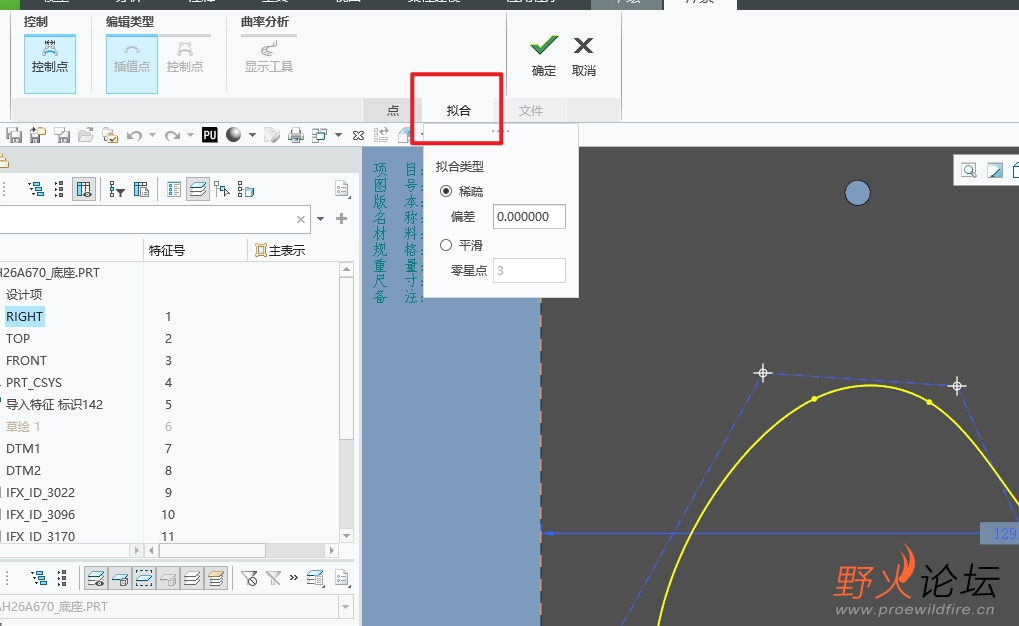The image size is (1019, 626).
Task: Click the 特征号 column header
Action: 167,250
